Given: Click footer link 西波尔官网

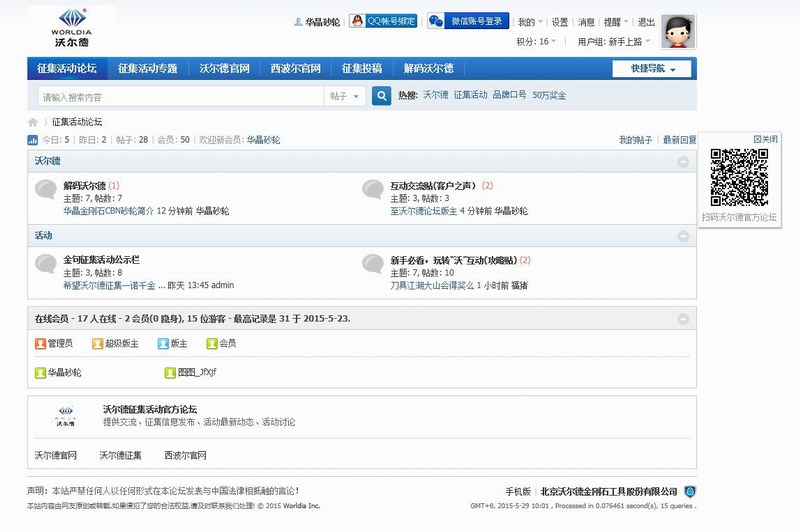Looking at the screenshot, I should coord(185,455).
